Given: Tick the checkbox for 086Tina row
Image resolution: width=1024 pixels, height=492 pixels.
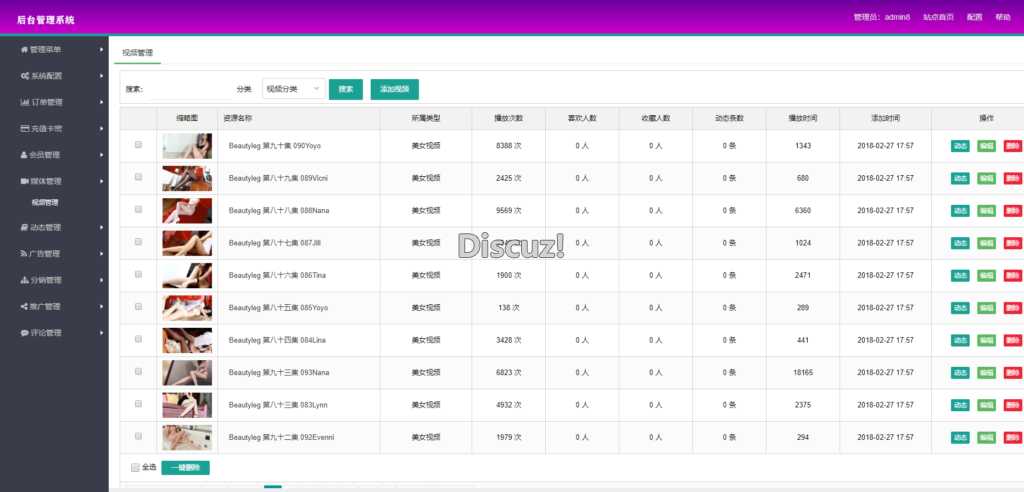Looking at the screenshot, I should [138, 274].
